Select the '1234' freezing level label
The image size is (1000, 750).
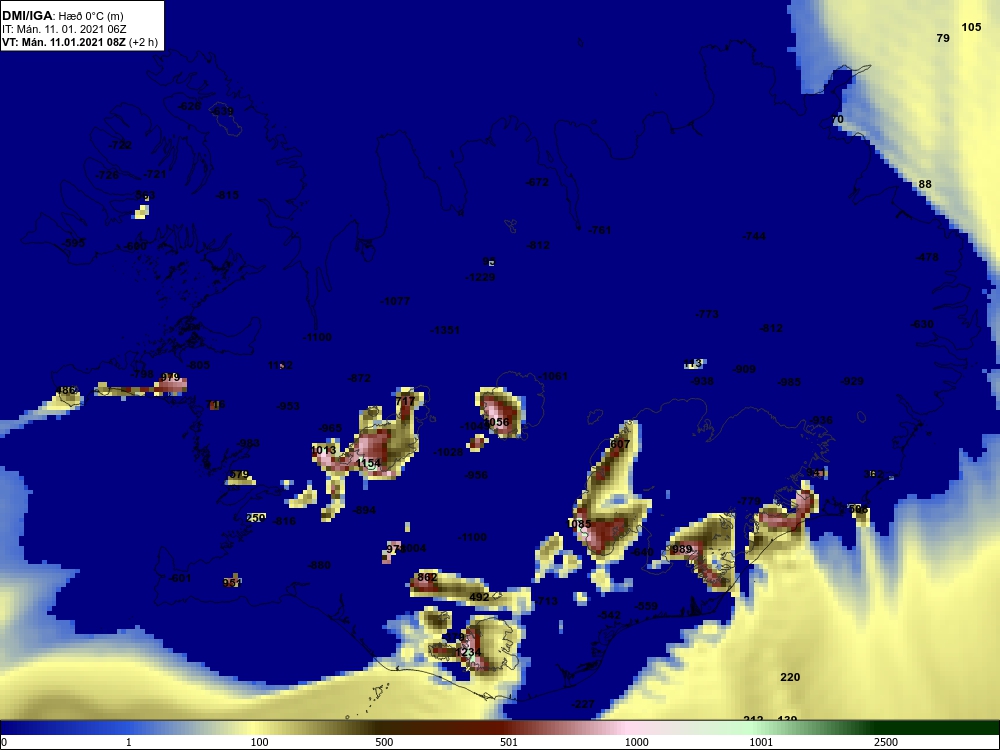[x=468, y=652]
